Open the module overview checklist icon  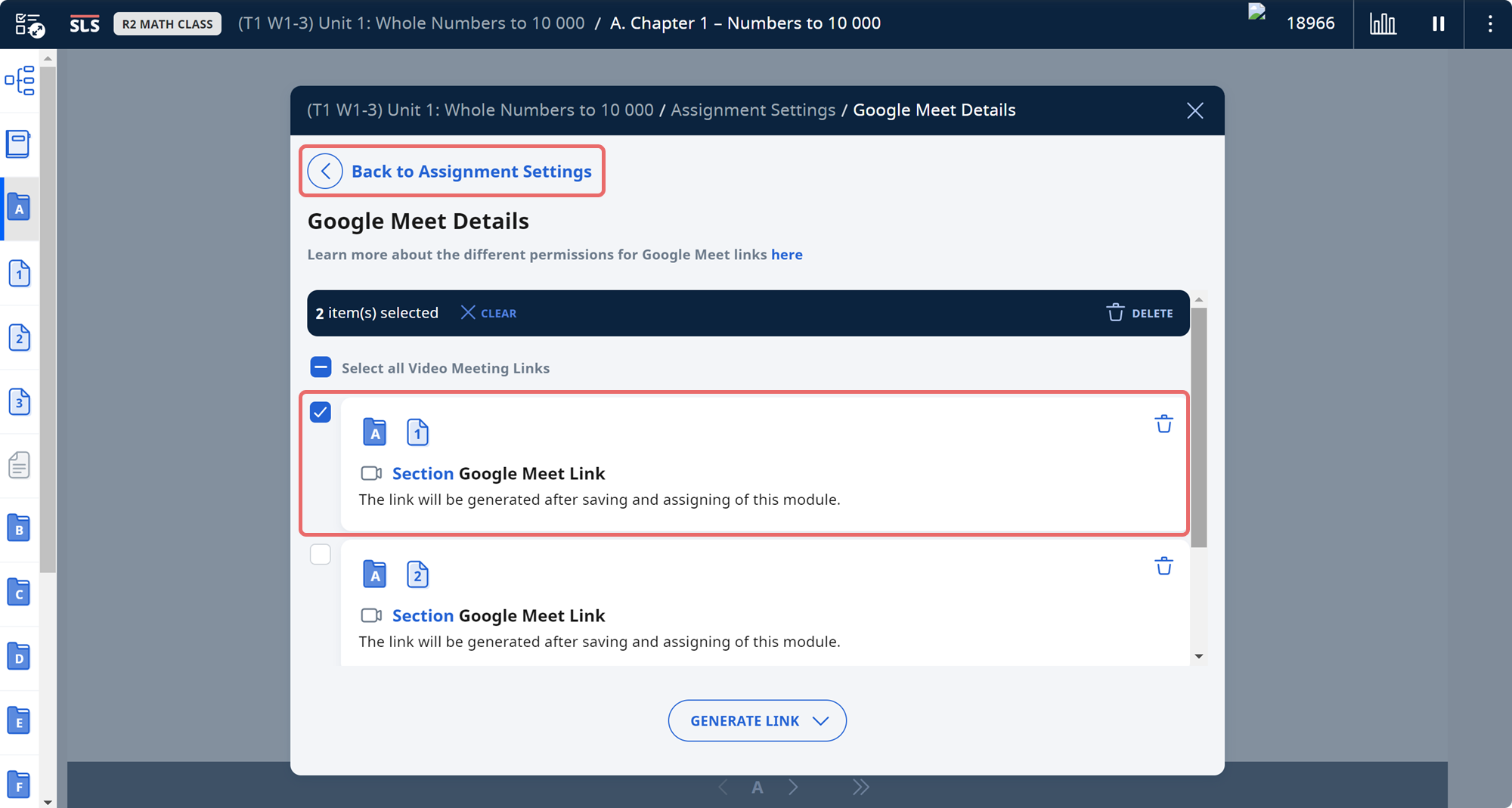coord(29,24)
